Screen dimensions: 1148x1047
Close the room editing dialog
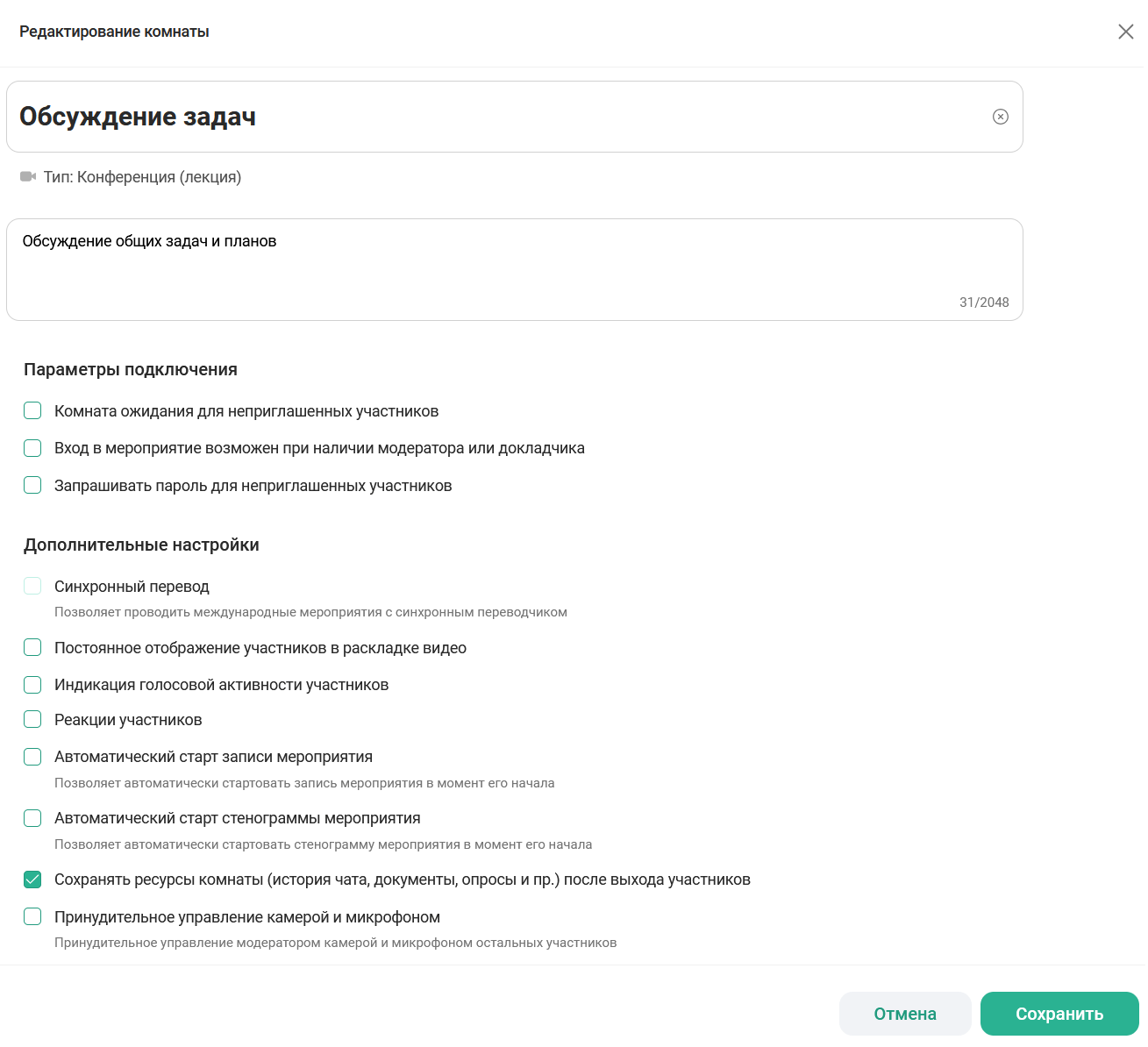coord(1125,32)
